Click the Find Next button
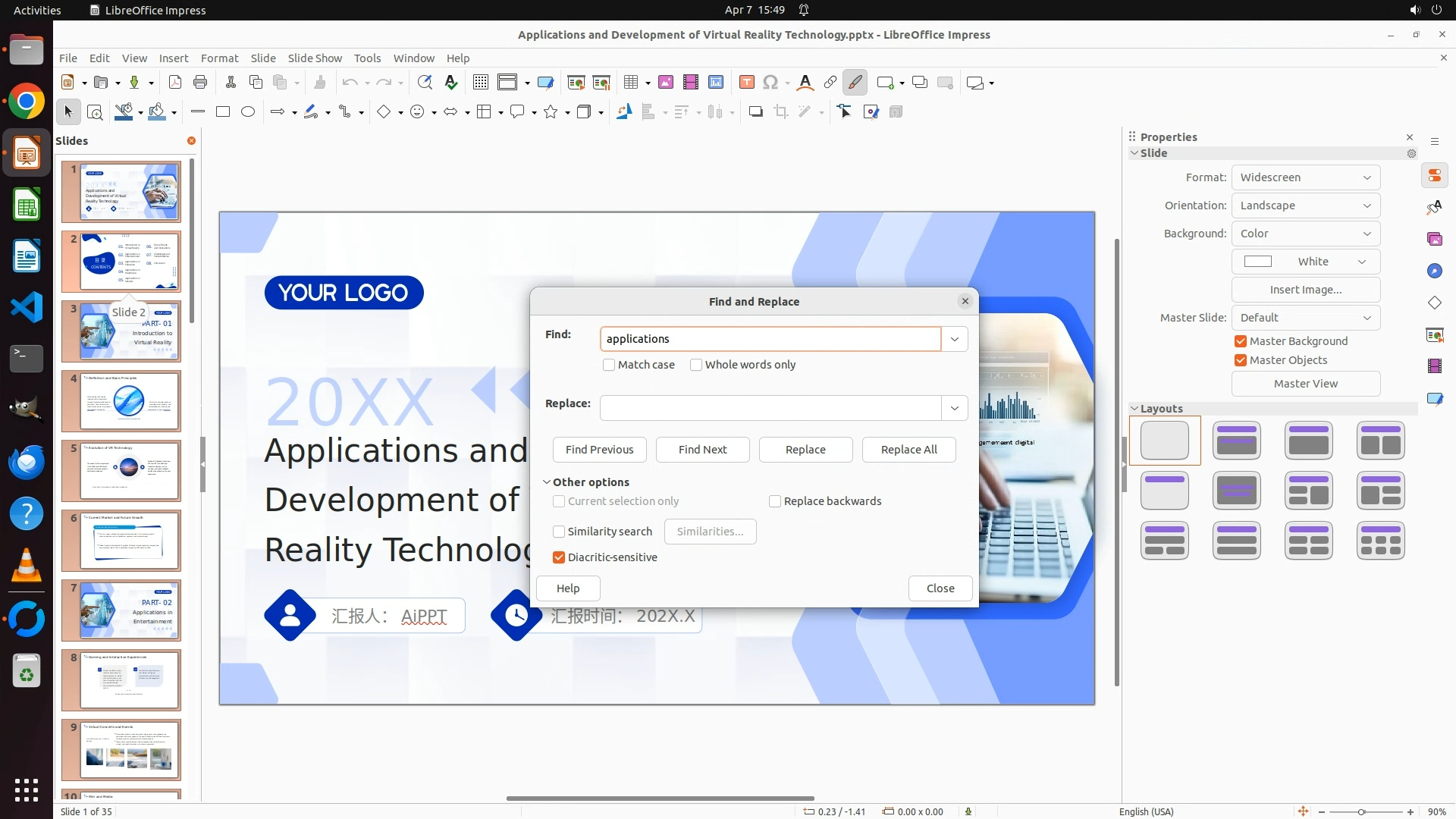 pyautogui.click(x=702, y=450)
